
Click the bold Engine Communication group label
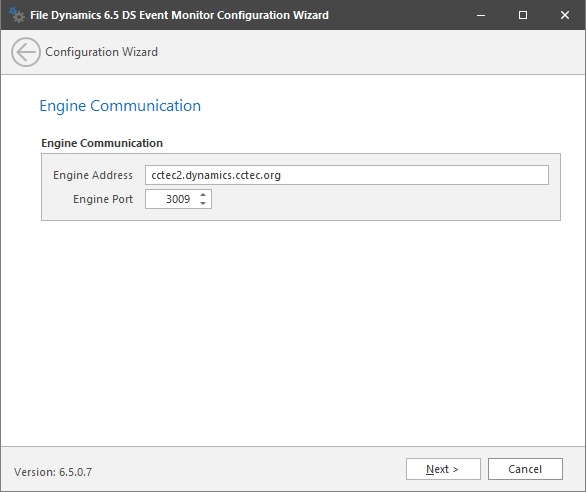pos(102,143)
